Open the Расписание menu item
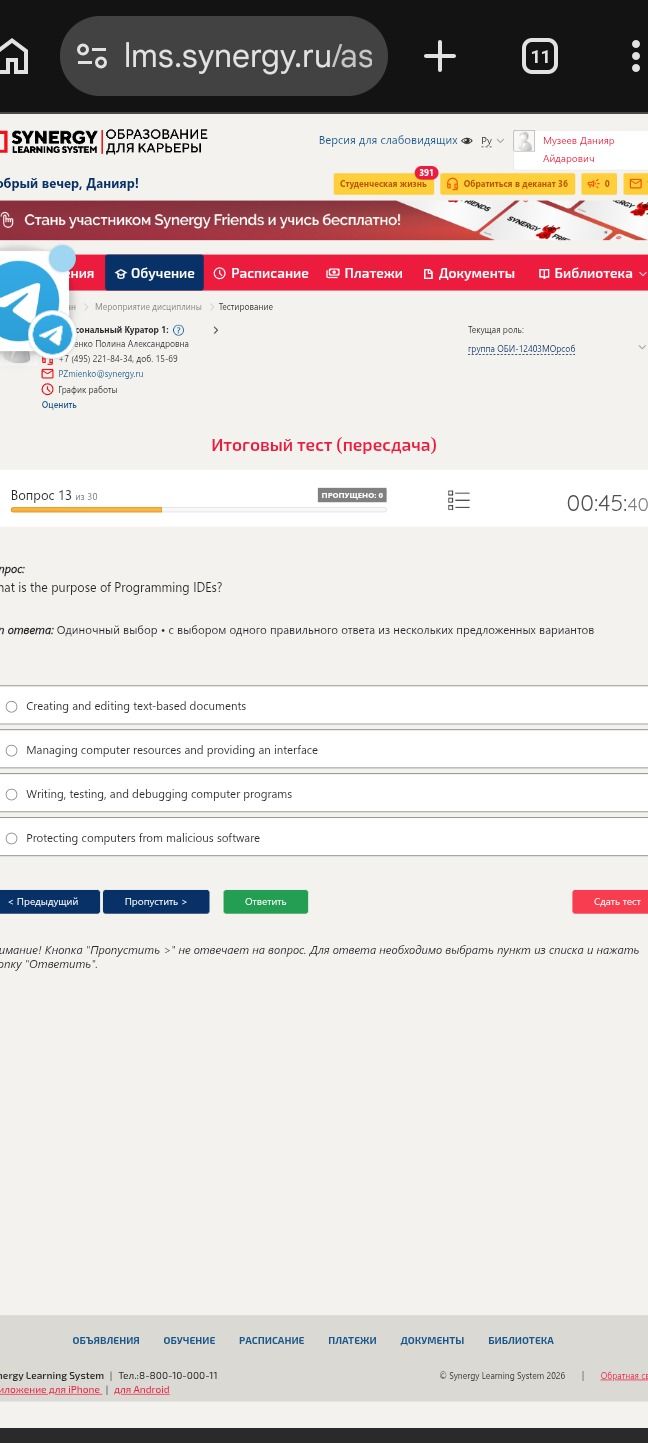The image size is (648, 1443). tap(261, 273)
